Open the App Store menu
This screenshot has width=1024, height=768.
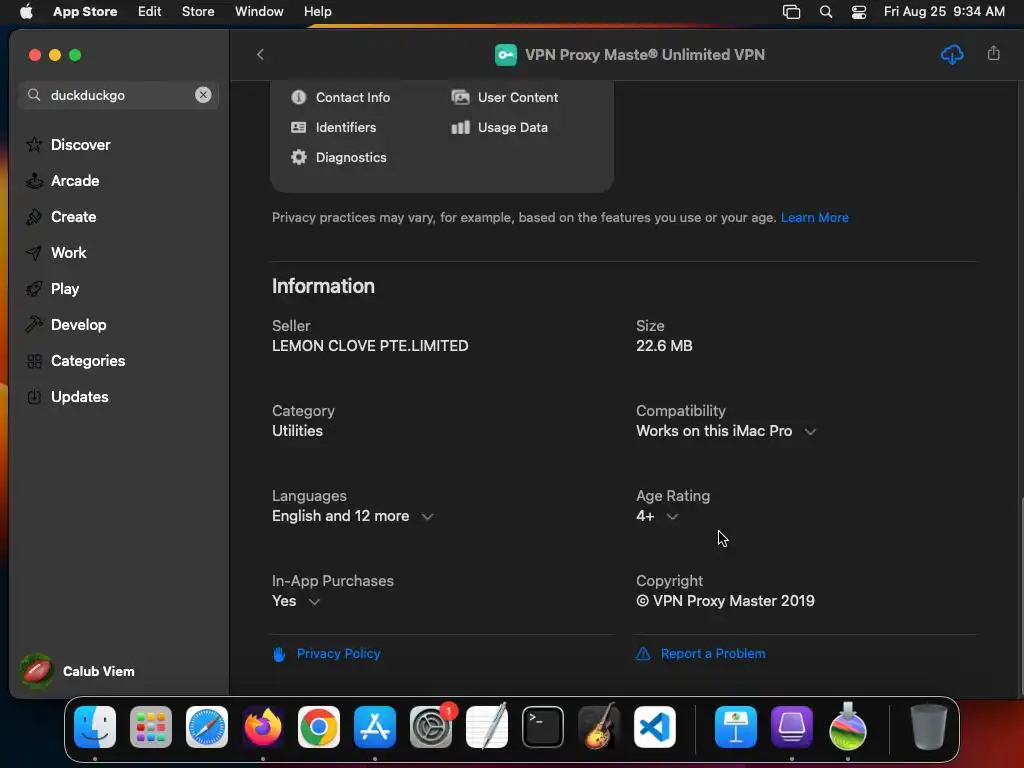(x=85, y=11)
